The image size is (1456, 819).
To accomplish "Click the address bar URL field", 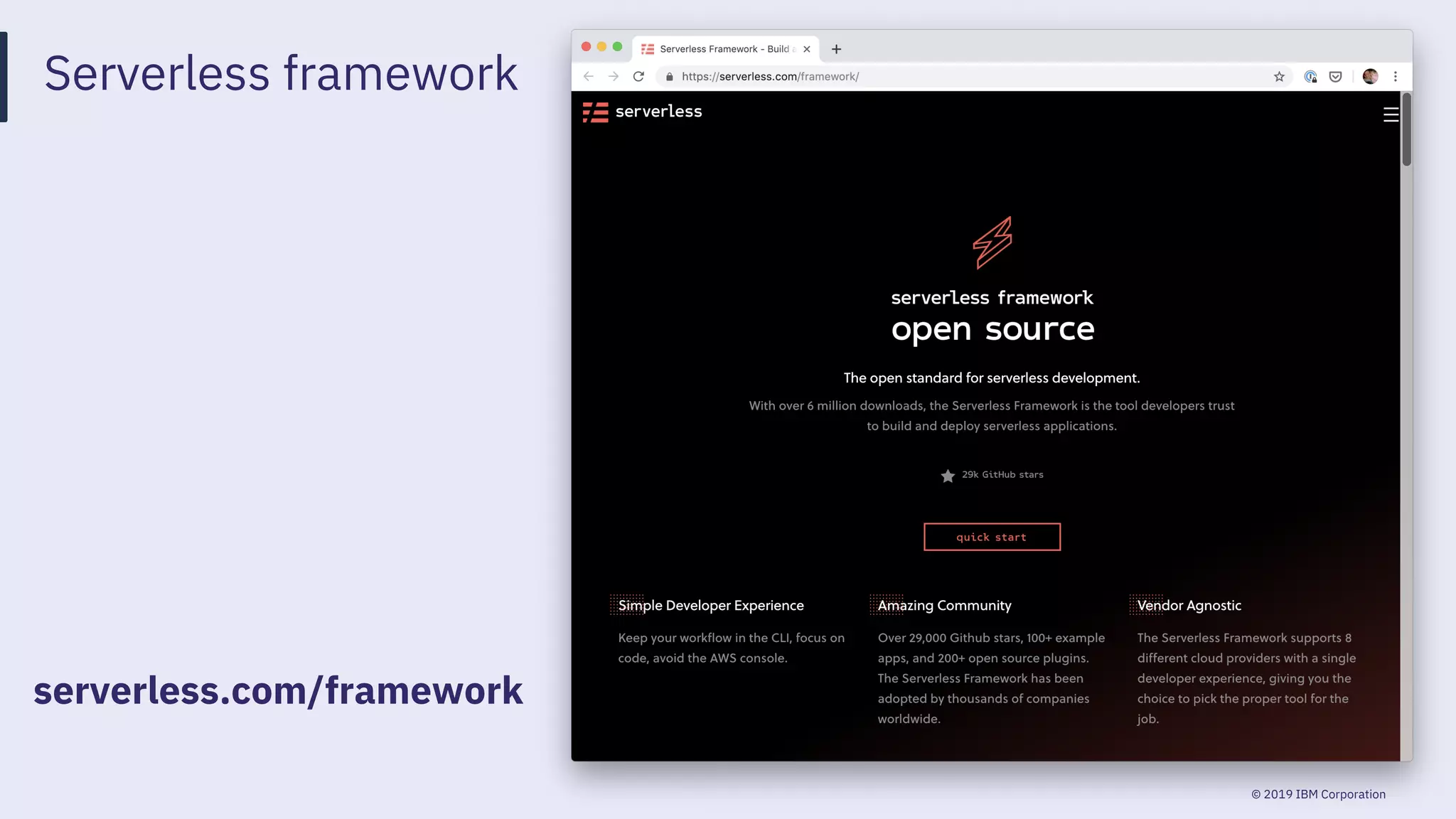I will pos(974,77).
